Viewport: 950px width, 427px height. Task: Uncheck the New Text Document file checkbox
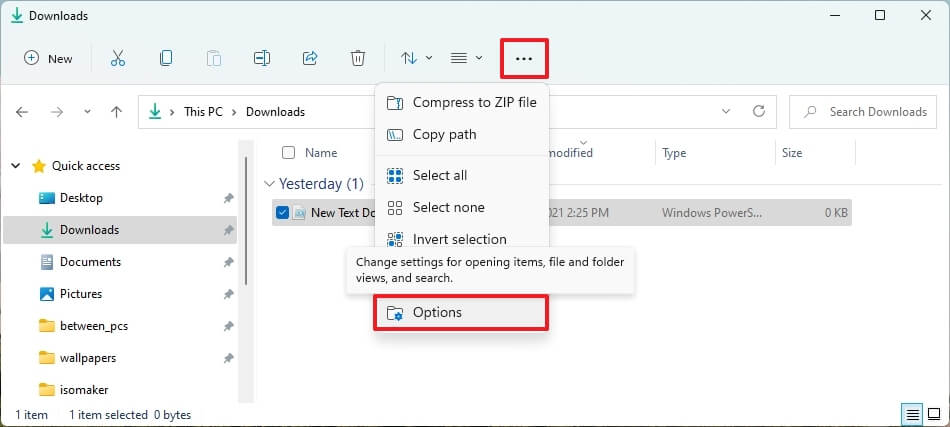(x=282, y=212)
